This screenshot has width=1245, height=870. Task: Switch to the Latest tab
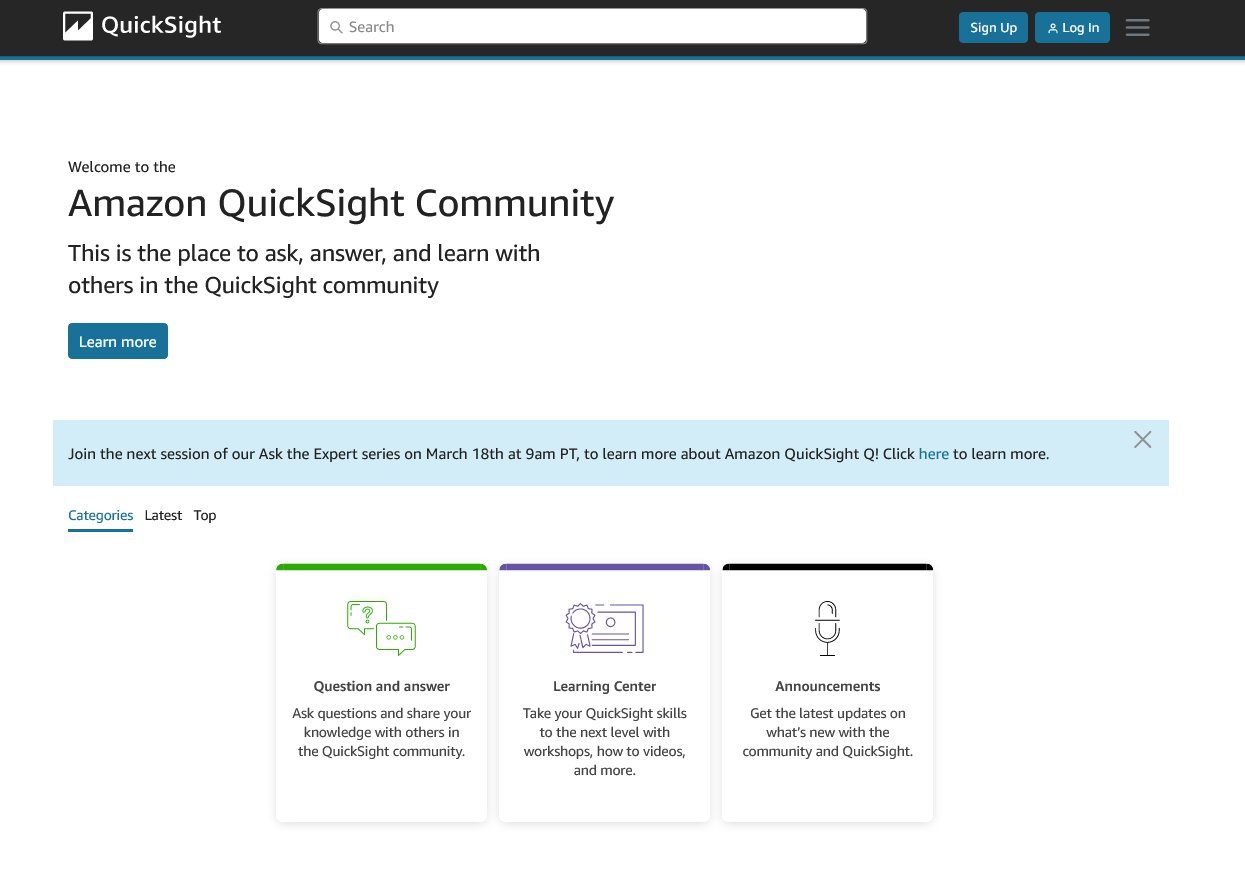[163, 516]
